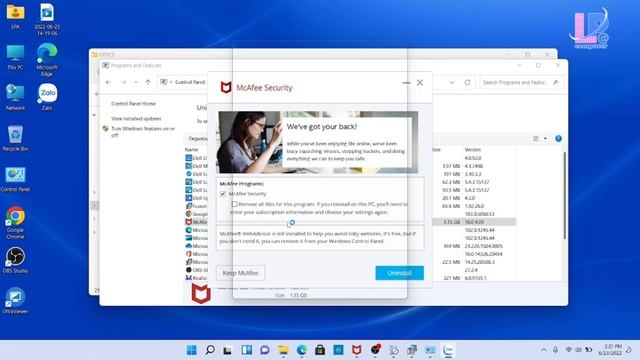Expand the view options dropdown arrow
The image size is (640, 360).
(x=545, y=139)
